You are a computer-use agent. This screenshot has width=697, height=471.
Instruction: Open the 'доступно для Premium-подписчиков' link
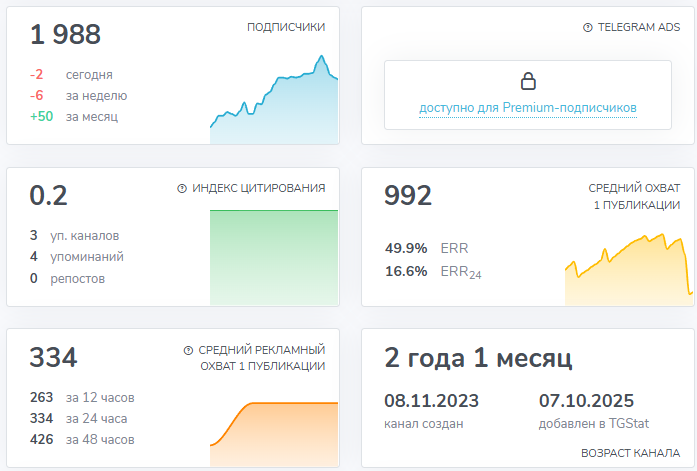pyautogui.click(x=528, y=108)
